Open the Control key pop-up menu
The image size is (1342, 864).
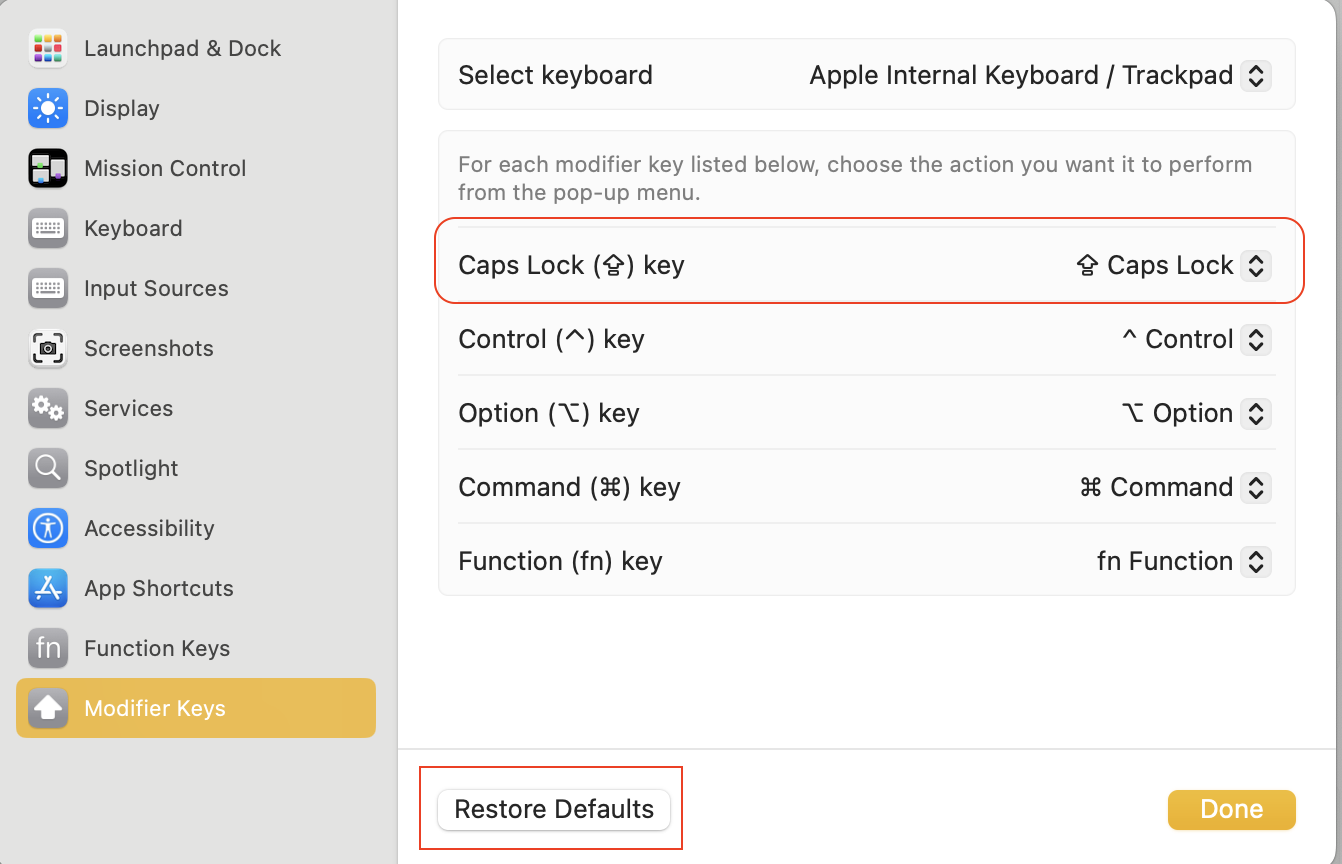[1255, 339]
